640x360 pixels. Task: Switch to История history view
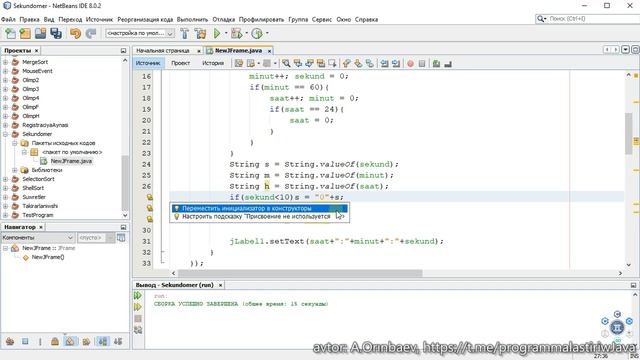pyautogui.click(x=213, y=63)
